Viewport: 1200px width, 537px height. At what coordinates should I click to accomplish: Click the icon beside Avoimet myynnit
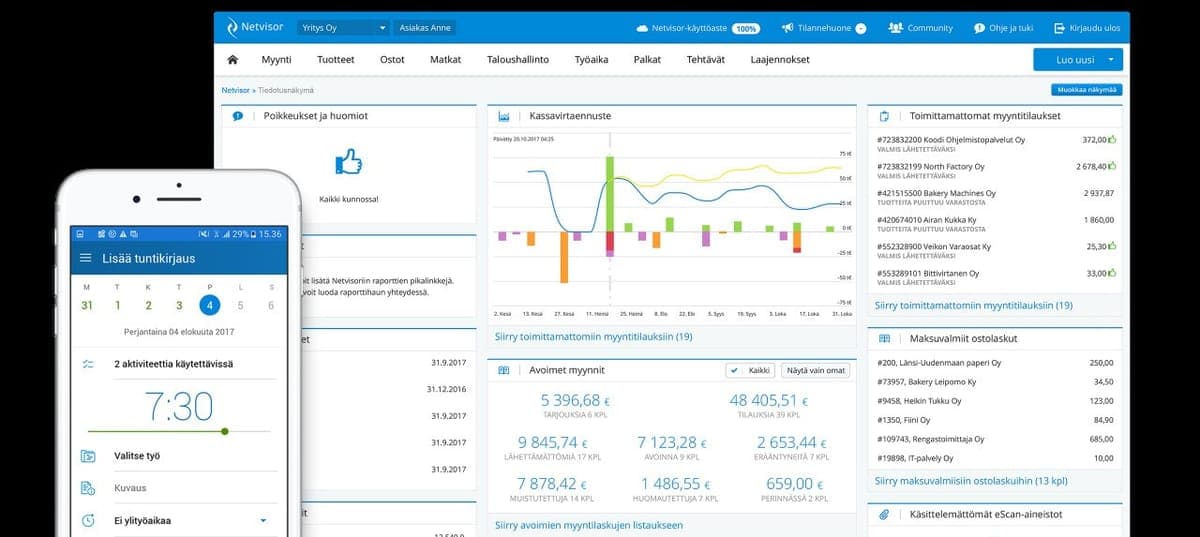[x=504, y=370]
